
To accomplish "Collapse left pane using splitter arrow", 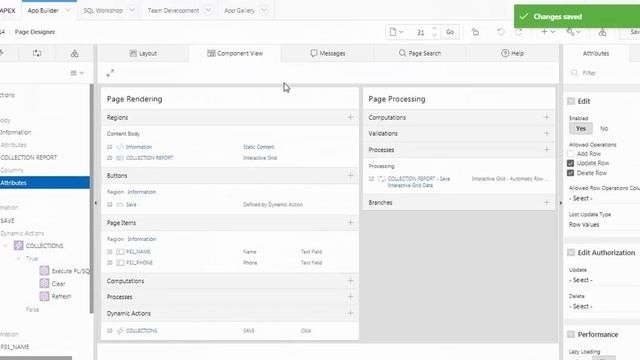I will (x=96, y=203).
